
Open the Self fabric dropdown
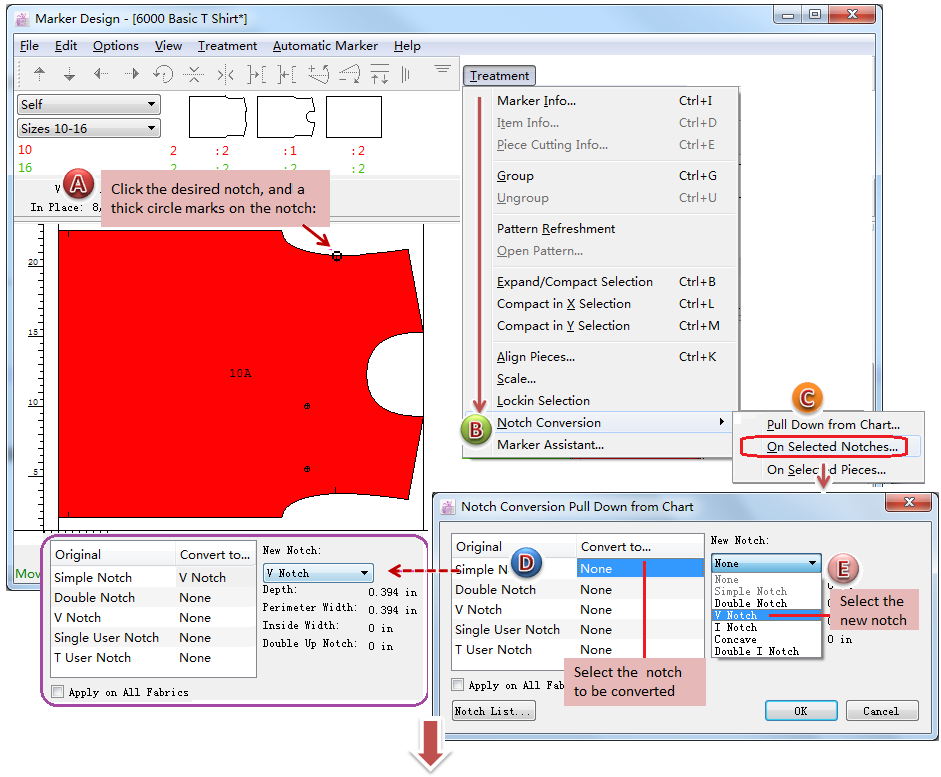[x=89, y=104]
